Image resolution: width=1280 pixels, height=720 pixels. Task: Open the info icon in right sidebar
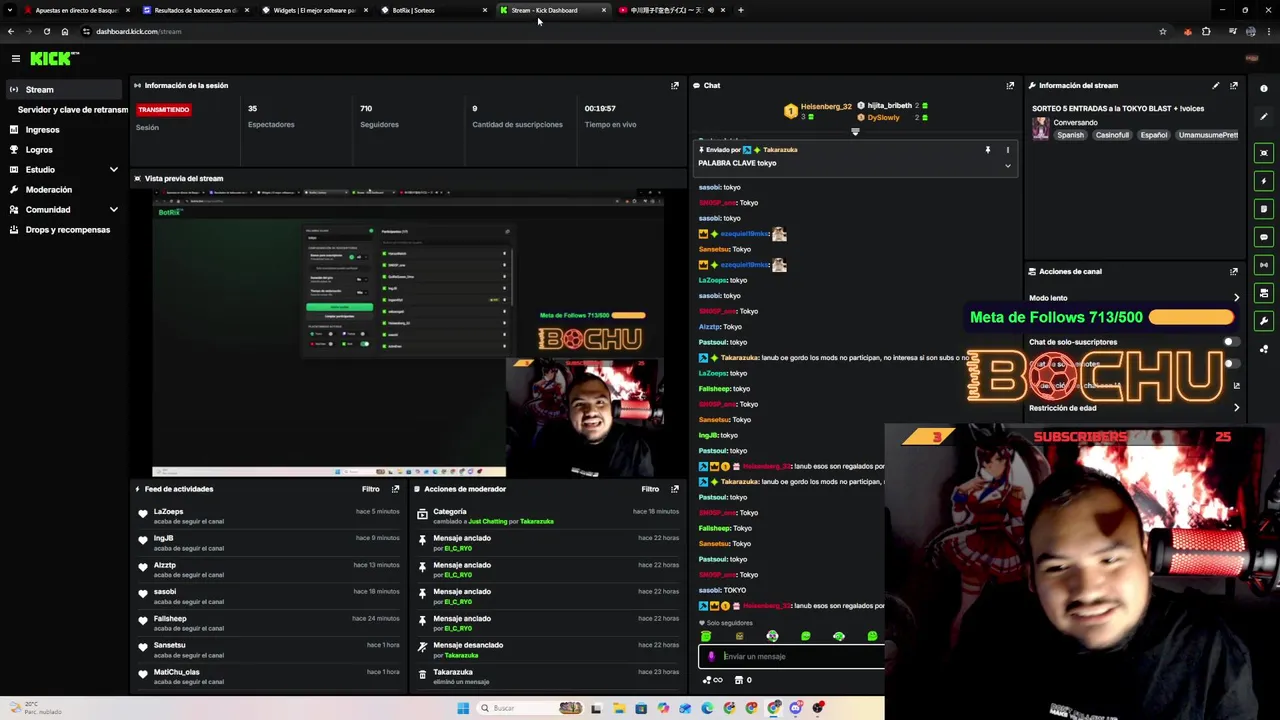(1264, 89)
